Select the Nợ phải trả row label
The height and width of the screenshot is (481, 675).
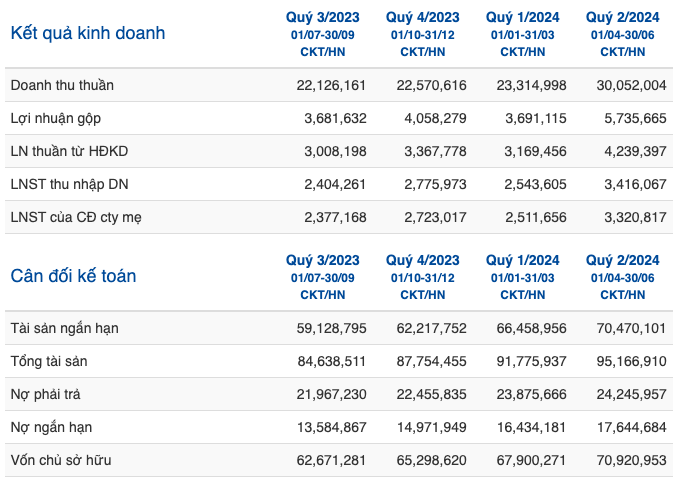tap(45, 394)
